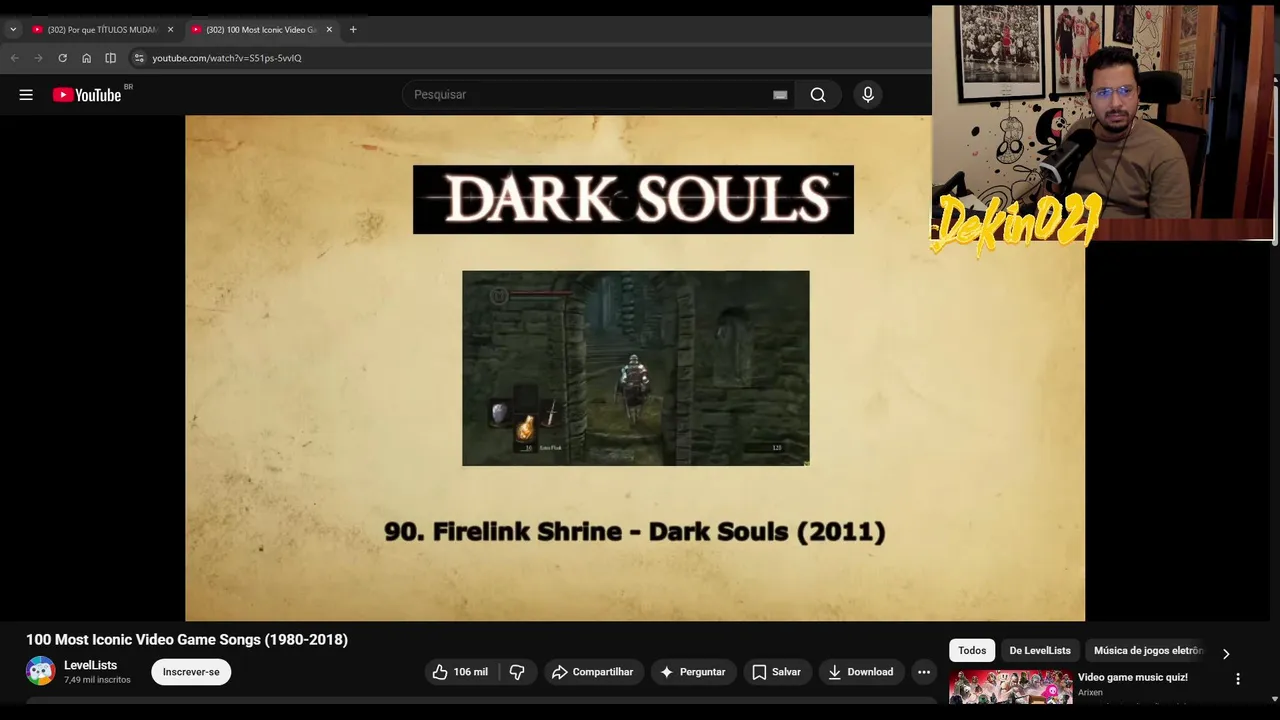Screen dimensions: 1280x720
Task: Click the Download button
Action: [861, 672]
